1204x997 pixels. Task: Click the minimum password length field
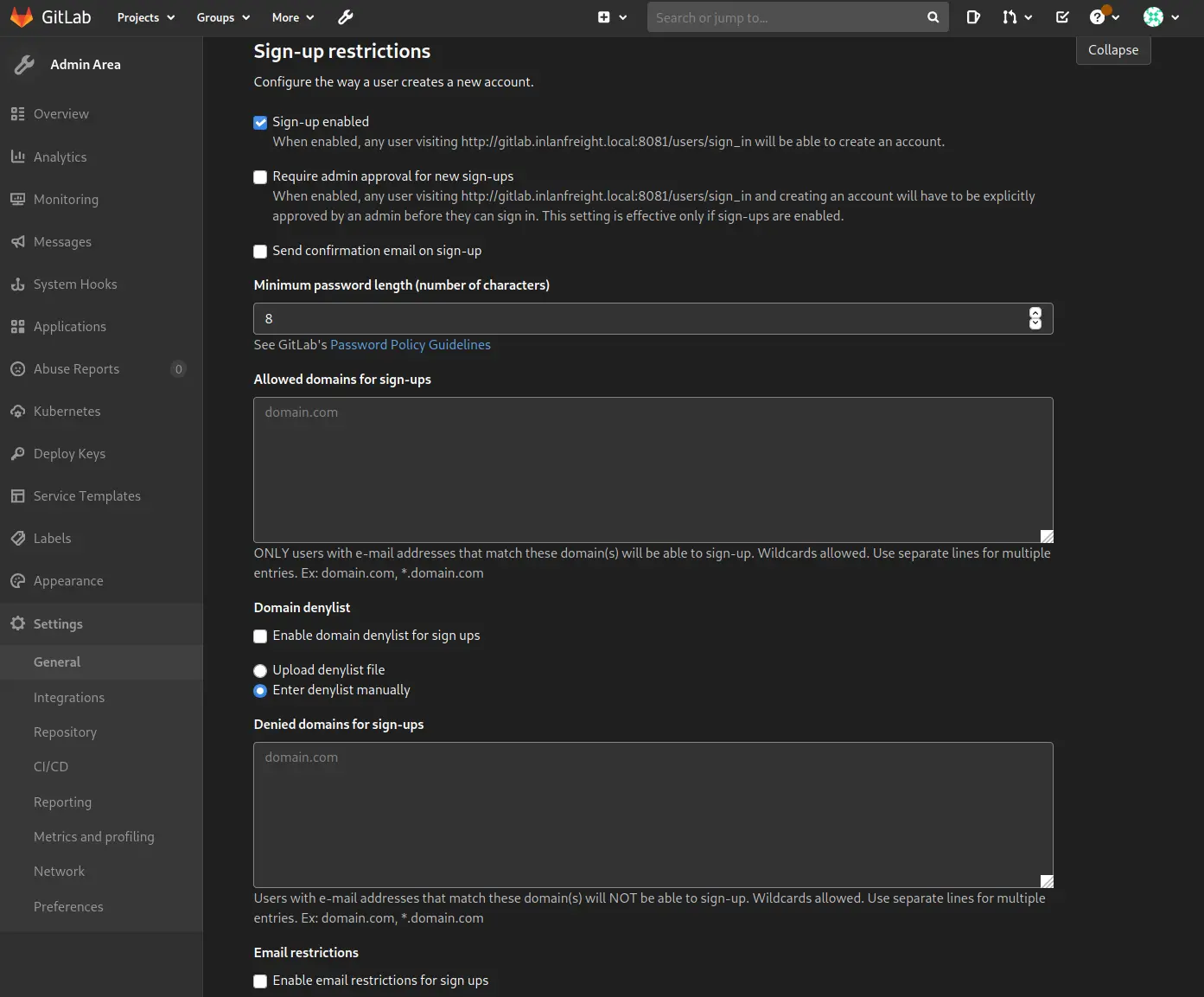[x=640, y=319]
